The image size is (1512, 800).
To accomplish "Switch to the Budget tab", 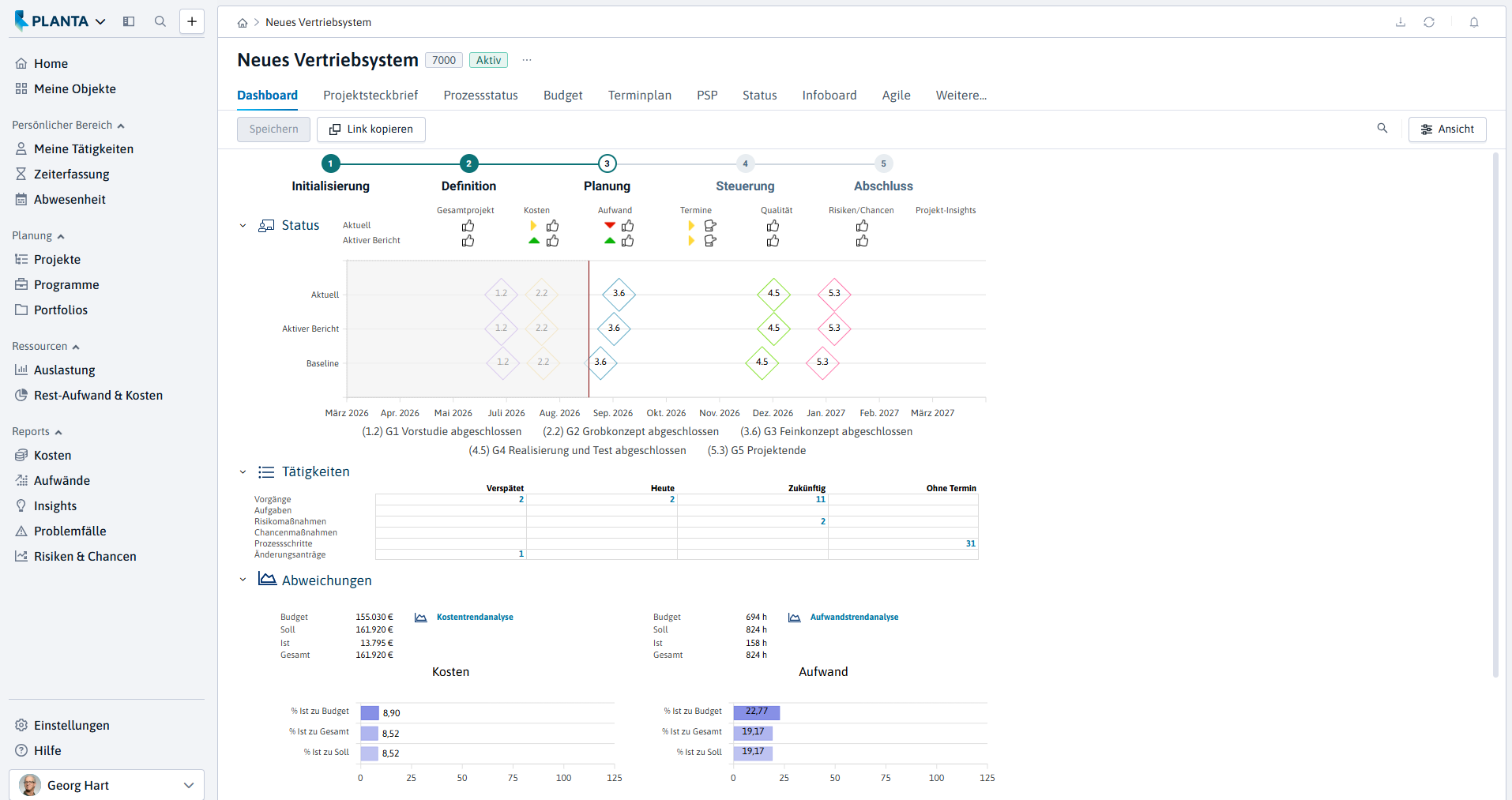I will (x=563, y=96).
